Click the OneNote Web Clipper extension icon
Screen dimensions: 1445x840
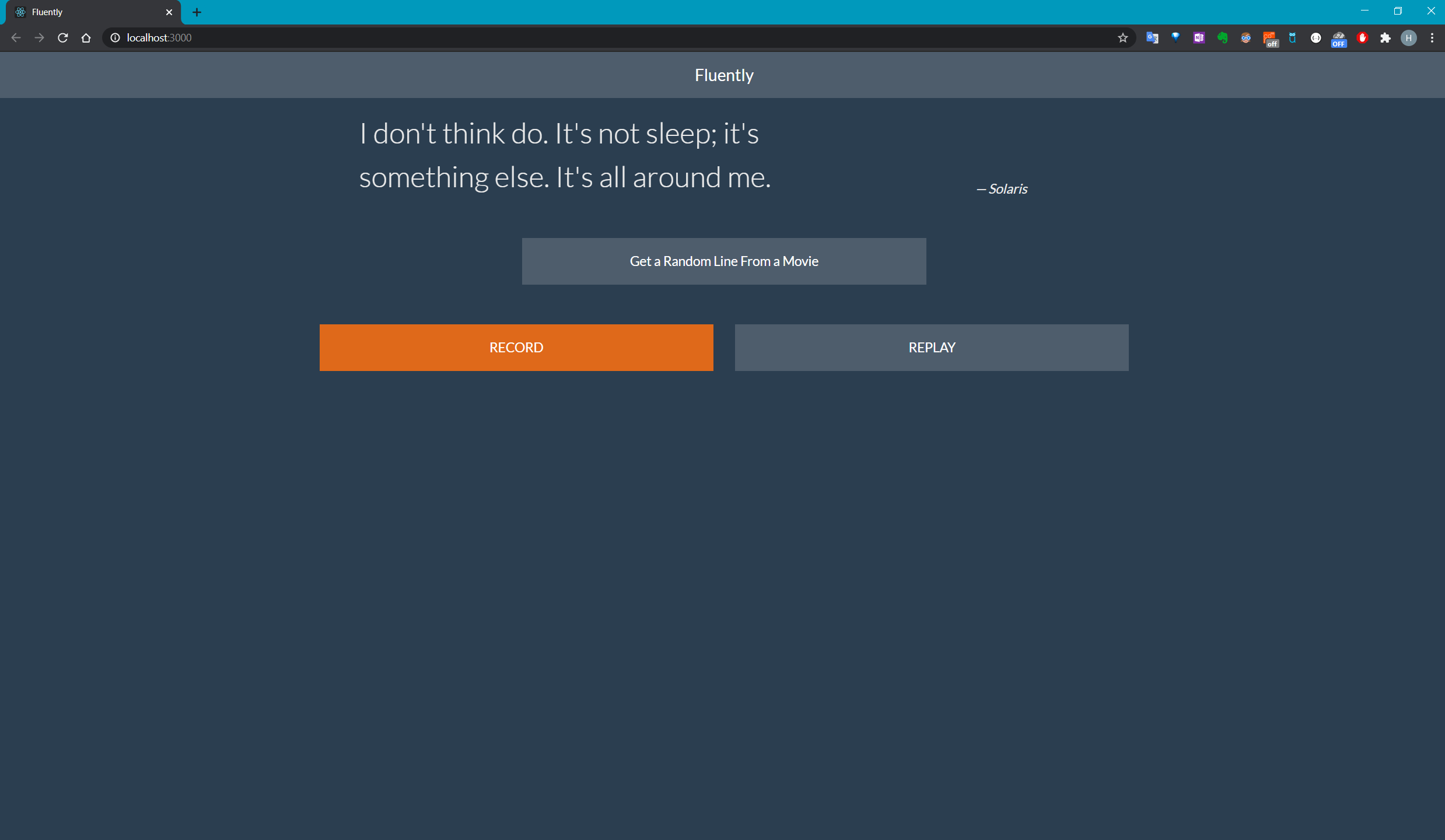tap(1198, 38)
